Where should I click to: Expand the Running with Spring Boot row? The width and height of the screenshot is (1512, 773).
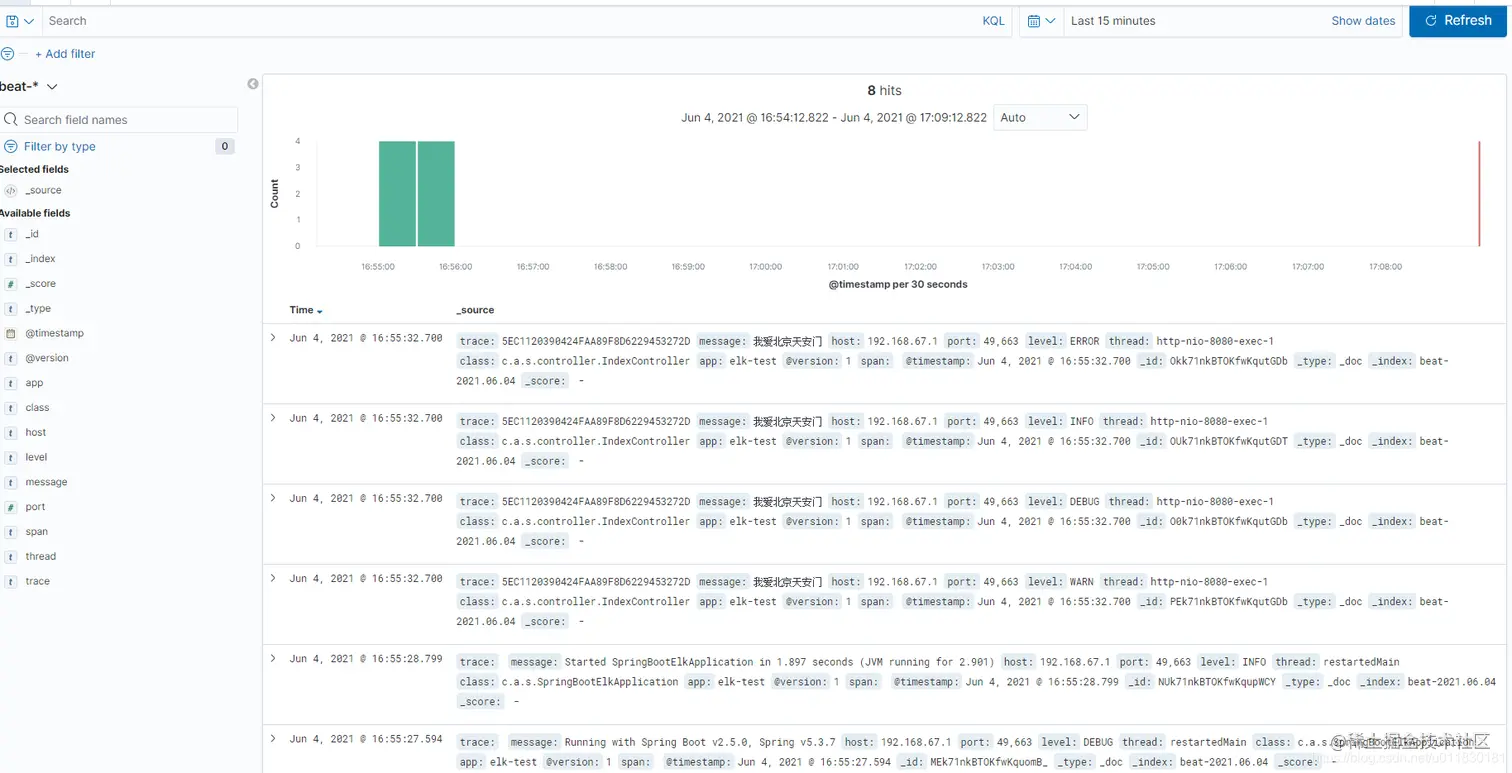coord(273,738)
